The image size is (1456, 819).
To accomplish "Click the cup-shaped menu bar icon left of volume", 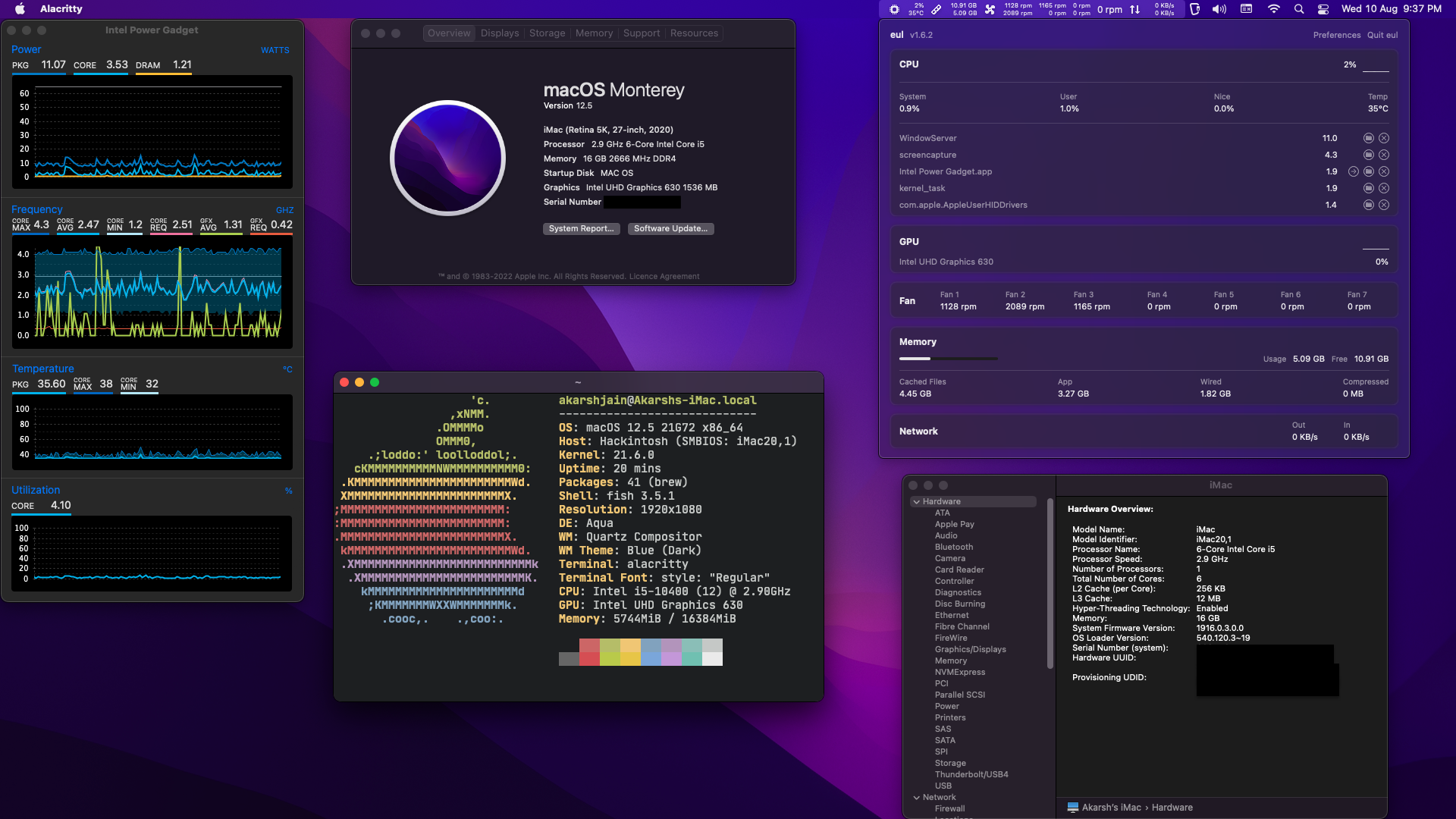I will pyautogui.click(x=1194, y=9).
